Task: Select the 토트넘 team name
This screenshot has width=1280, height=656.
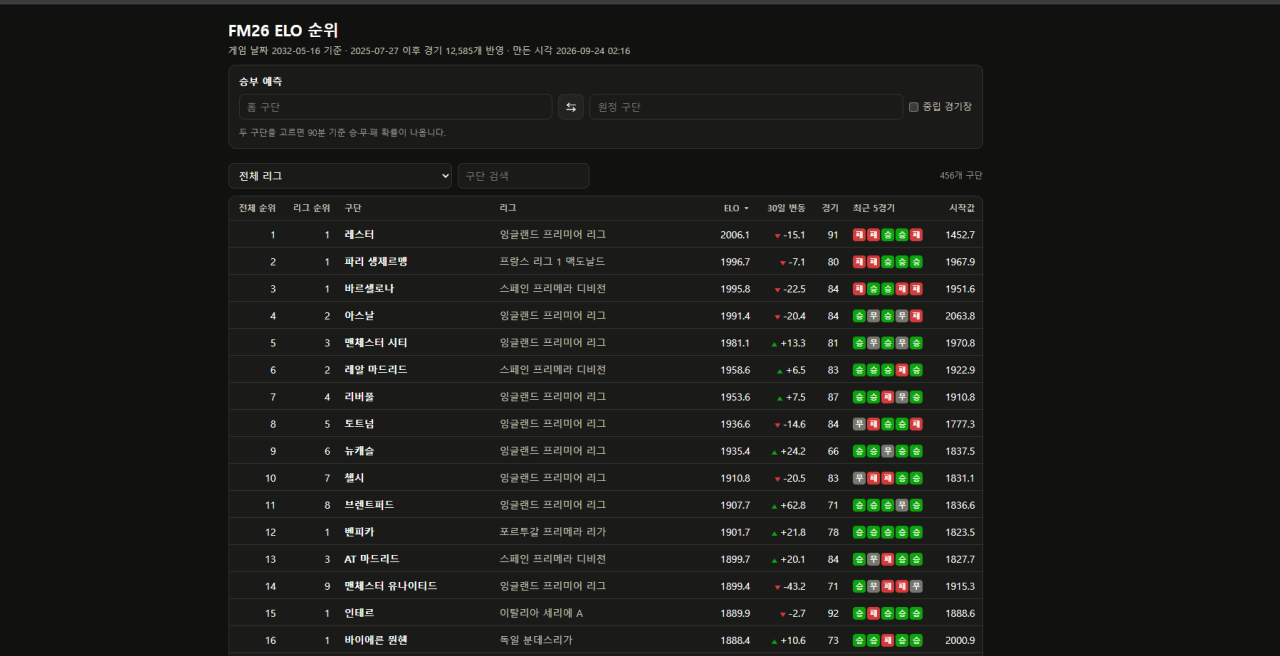Action: click(x=359, y=424)
